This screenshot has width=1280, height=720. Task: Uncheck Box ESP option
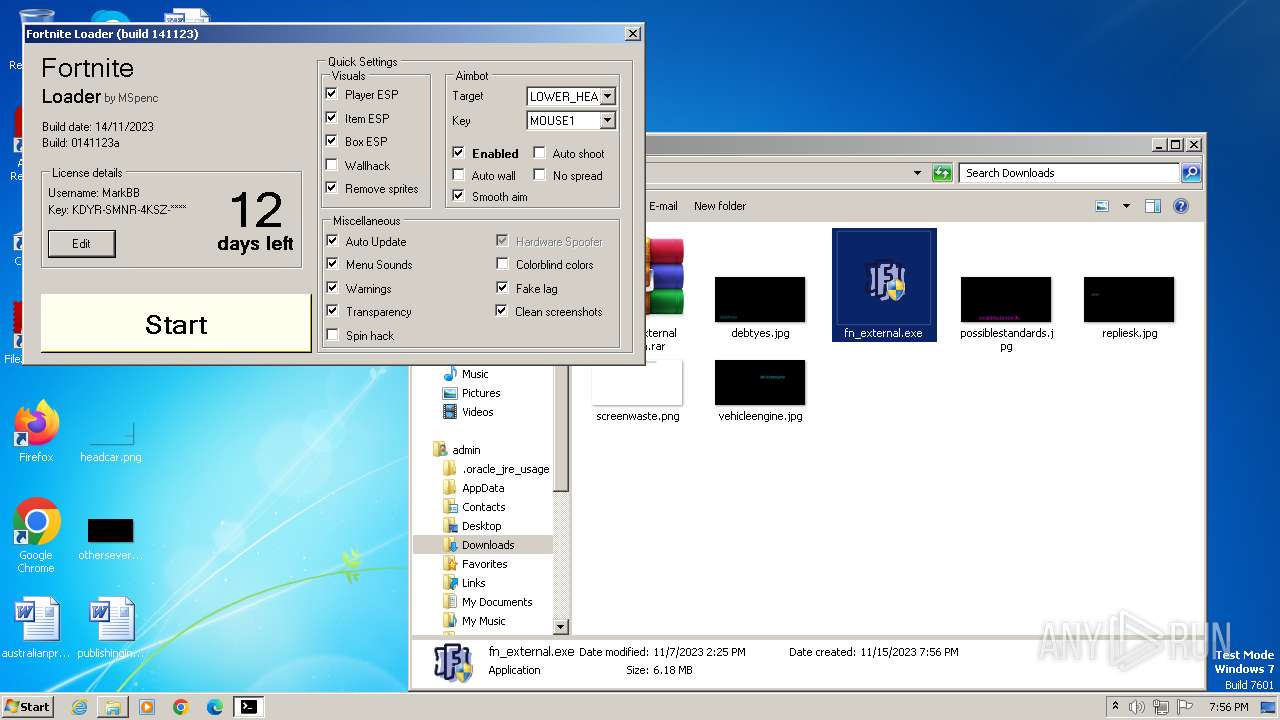332,141
